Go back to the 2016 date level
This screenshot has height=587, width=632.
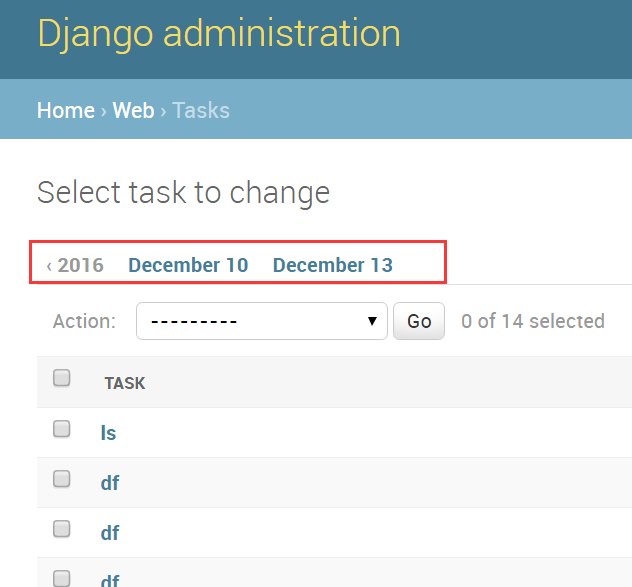tap(76, 265)
